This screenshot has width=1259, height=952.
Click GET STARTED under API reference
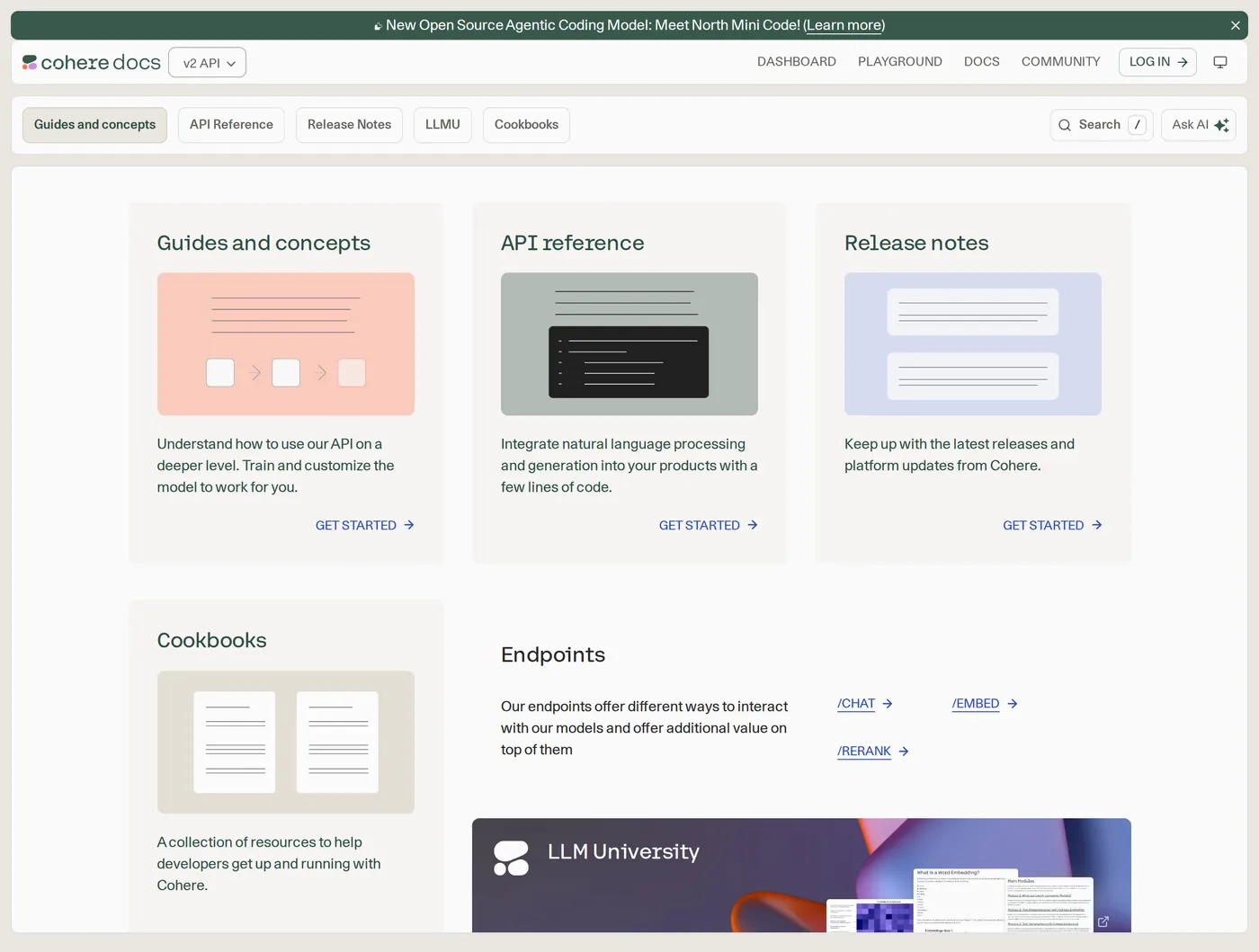[x=709, y=525]
